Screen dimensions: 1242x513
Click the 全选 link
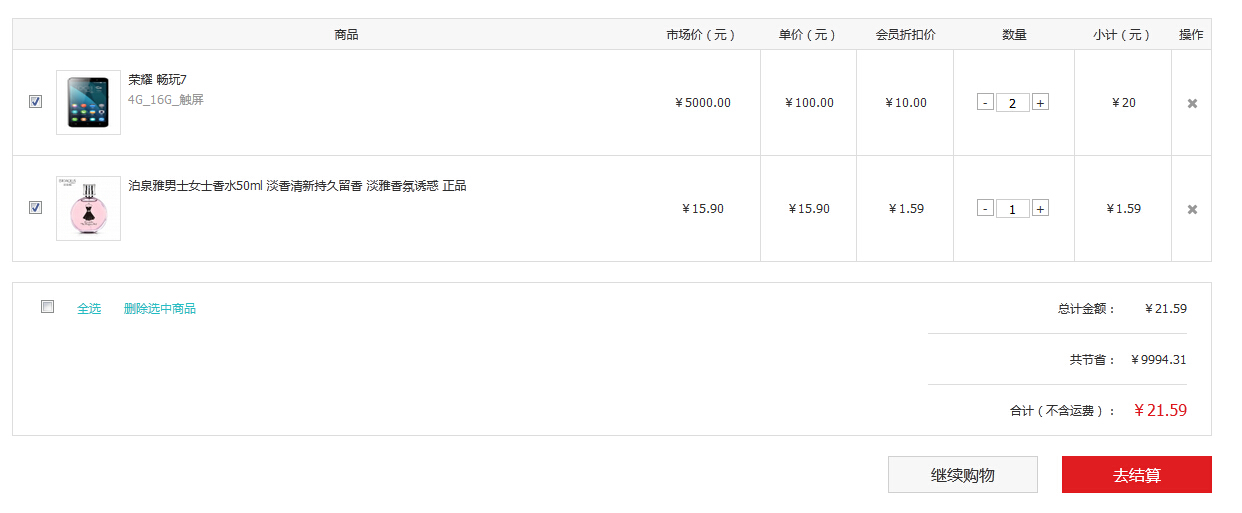click(x=89, y=308)
